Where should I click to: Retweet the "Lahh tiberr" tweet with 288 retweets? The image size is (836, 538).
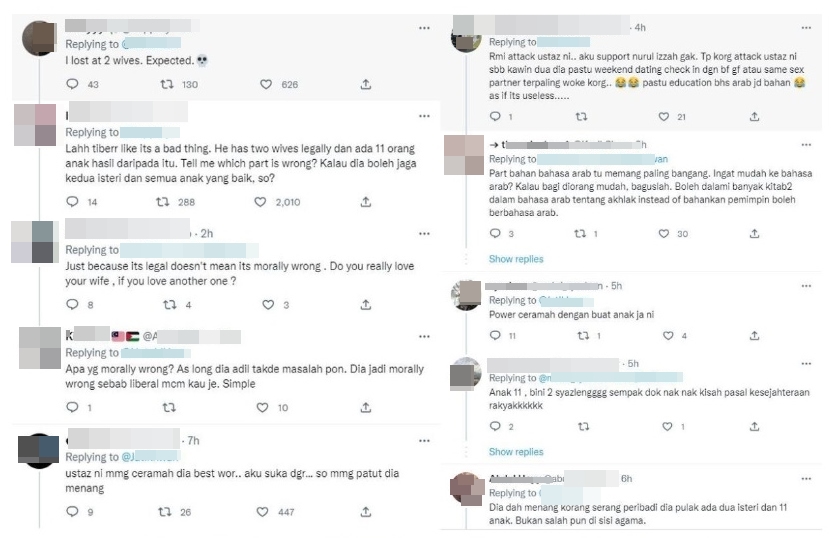point(167,202)
